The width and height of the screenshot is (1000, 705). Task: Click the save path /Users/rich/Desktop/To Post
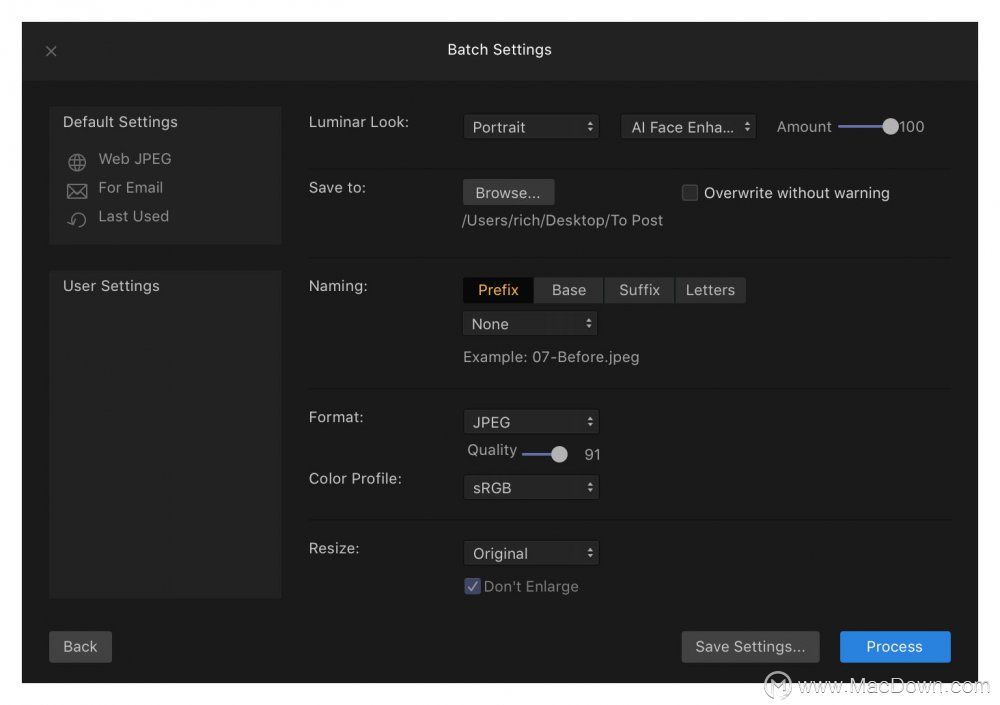[x=562, y=221]
